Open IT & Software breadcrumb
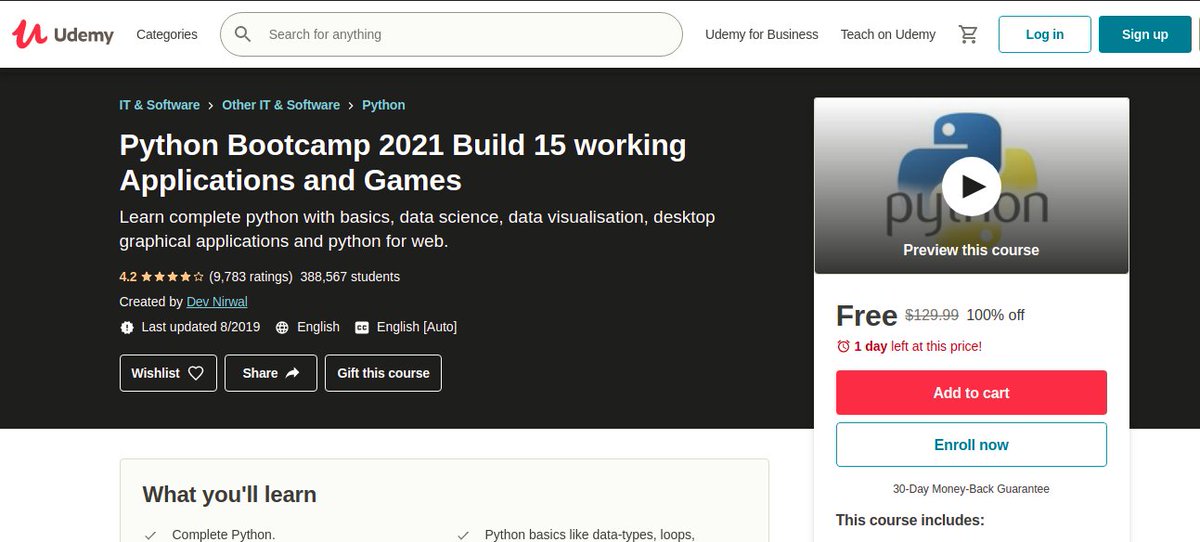 [x=159, y=105]
